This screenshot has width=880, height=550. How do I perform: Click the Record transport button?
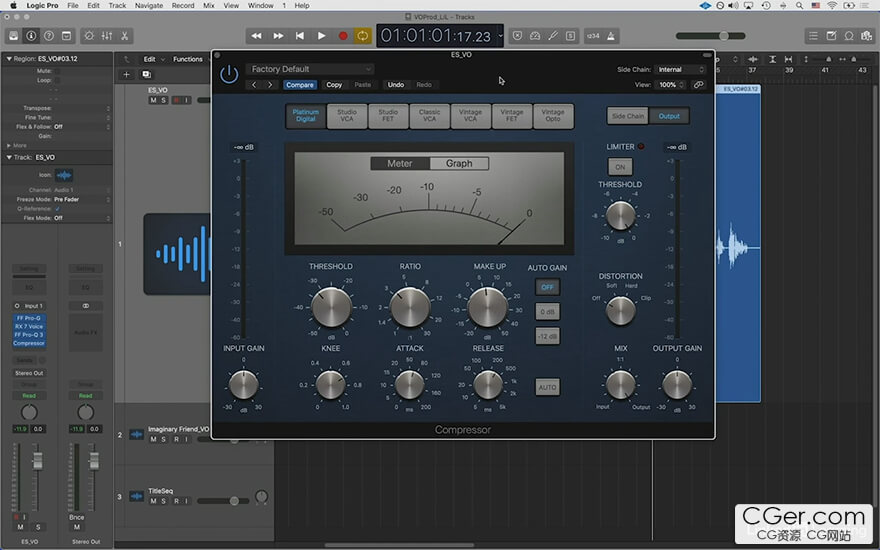tap(342, 36)
